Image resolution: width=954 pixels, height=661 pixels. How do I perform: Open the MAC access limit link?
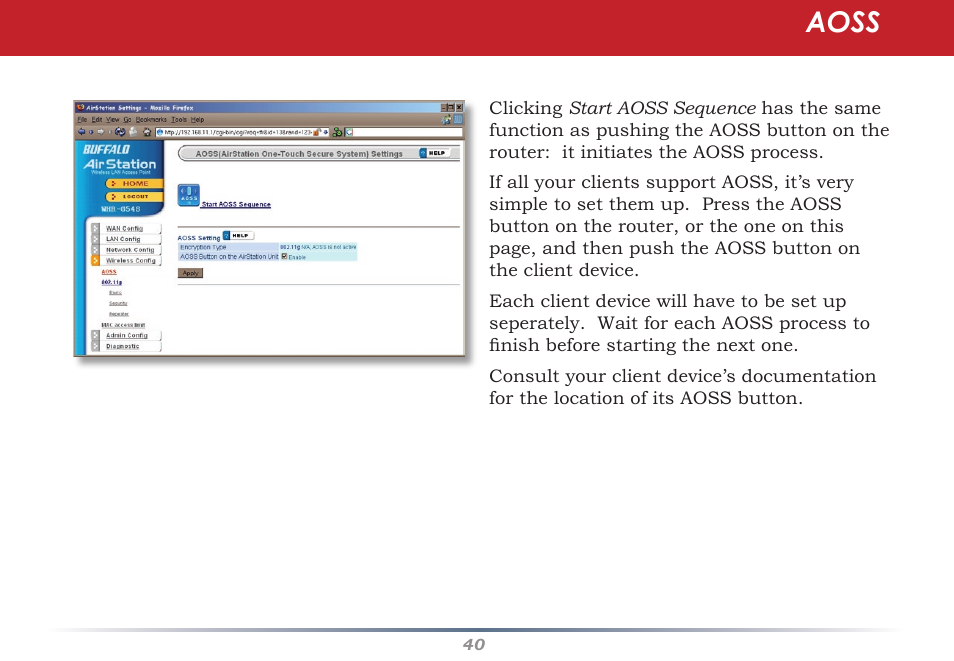(123, 325)
